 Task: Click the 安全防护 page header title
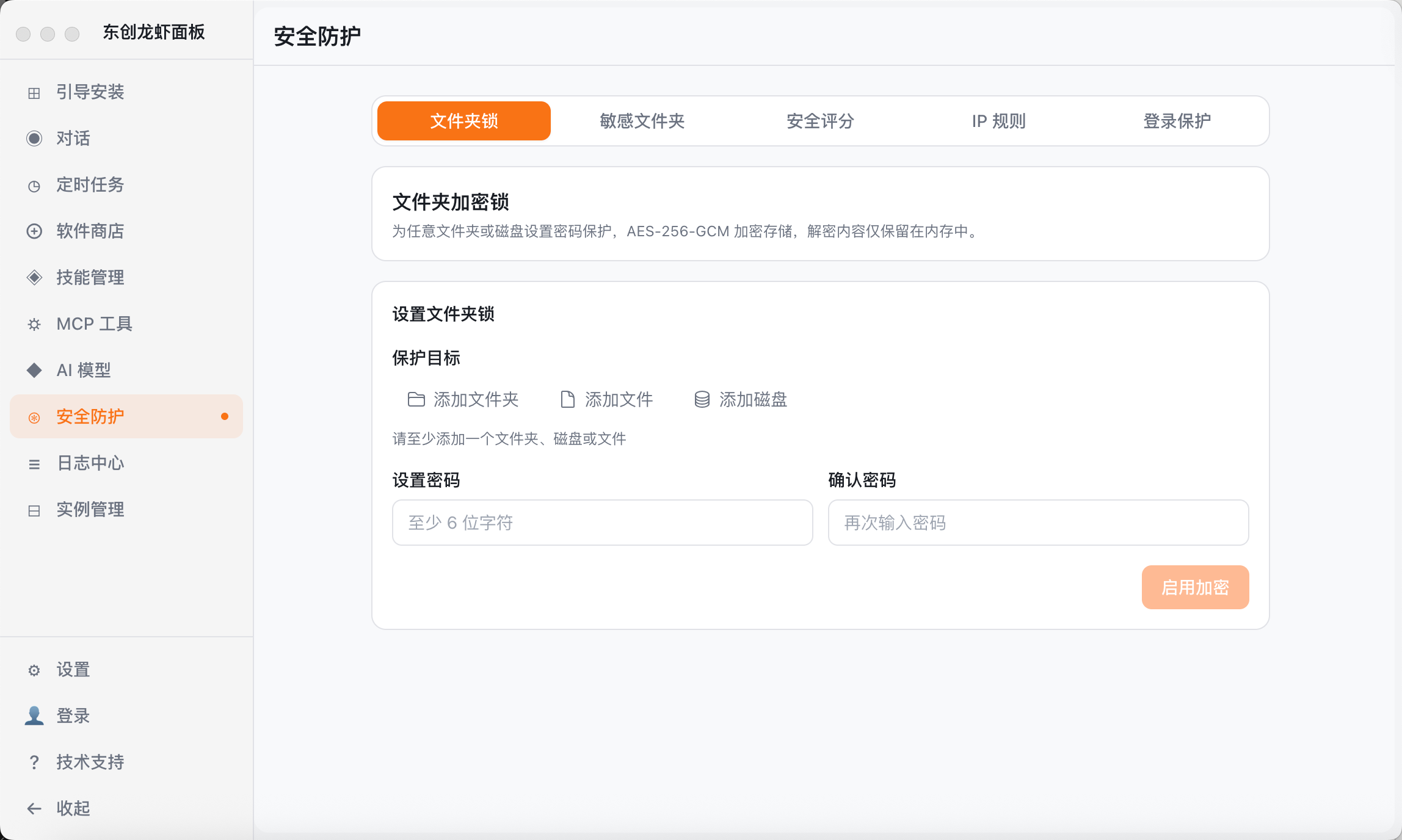(x=317, y=37)
